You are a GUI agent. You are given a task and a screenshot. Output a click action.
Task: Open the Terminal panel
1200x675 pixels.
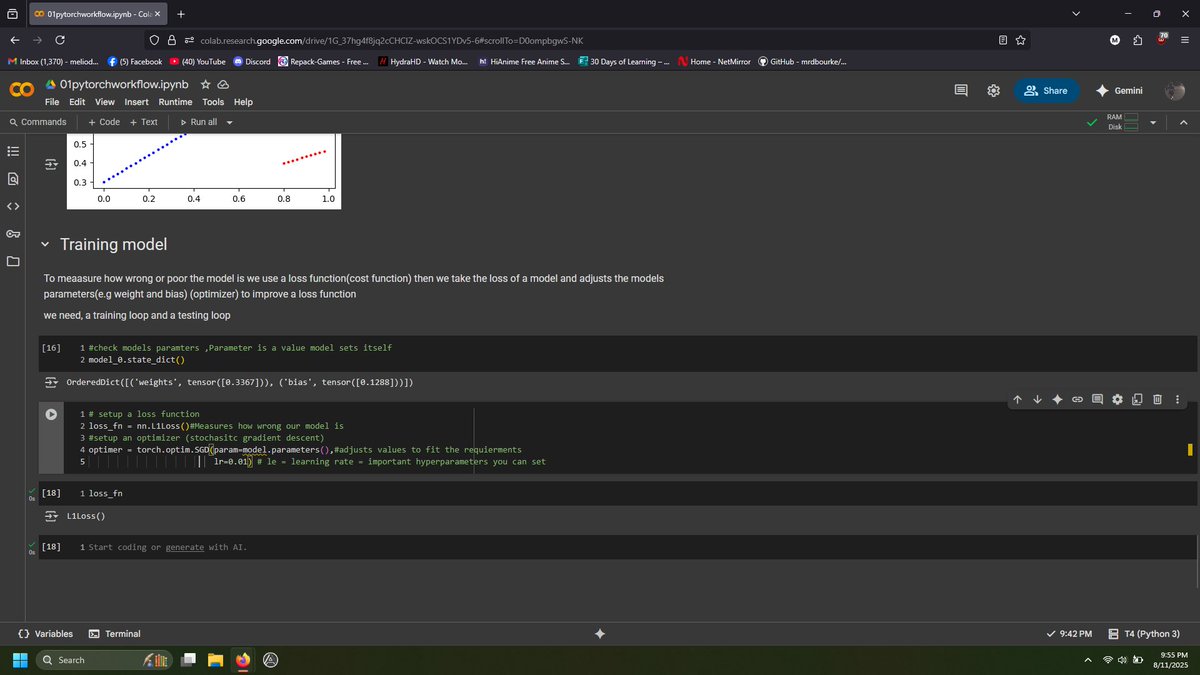[x=115, y=634]
